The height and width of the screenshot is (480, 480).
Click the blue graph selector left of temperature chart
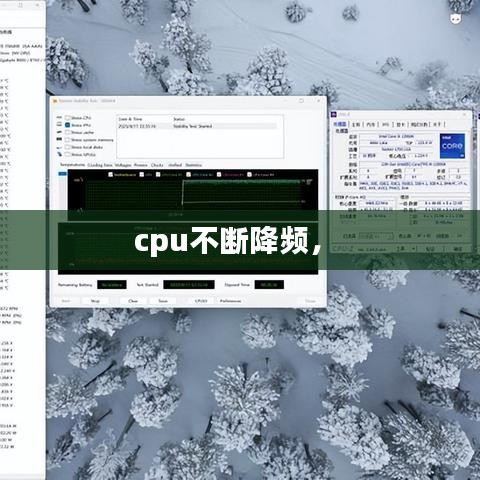point(62,173)
